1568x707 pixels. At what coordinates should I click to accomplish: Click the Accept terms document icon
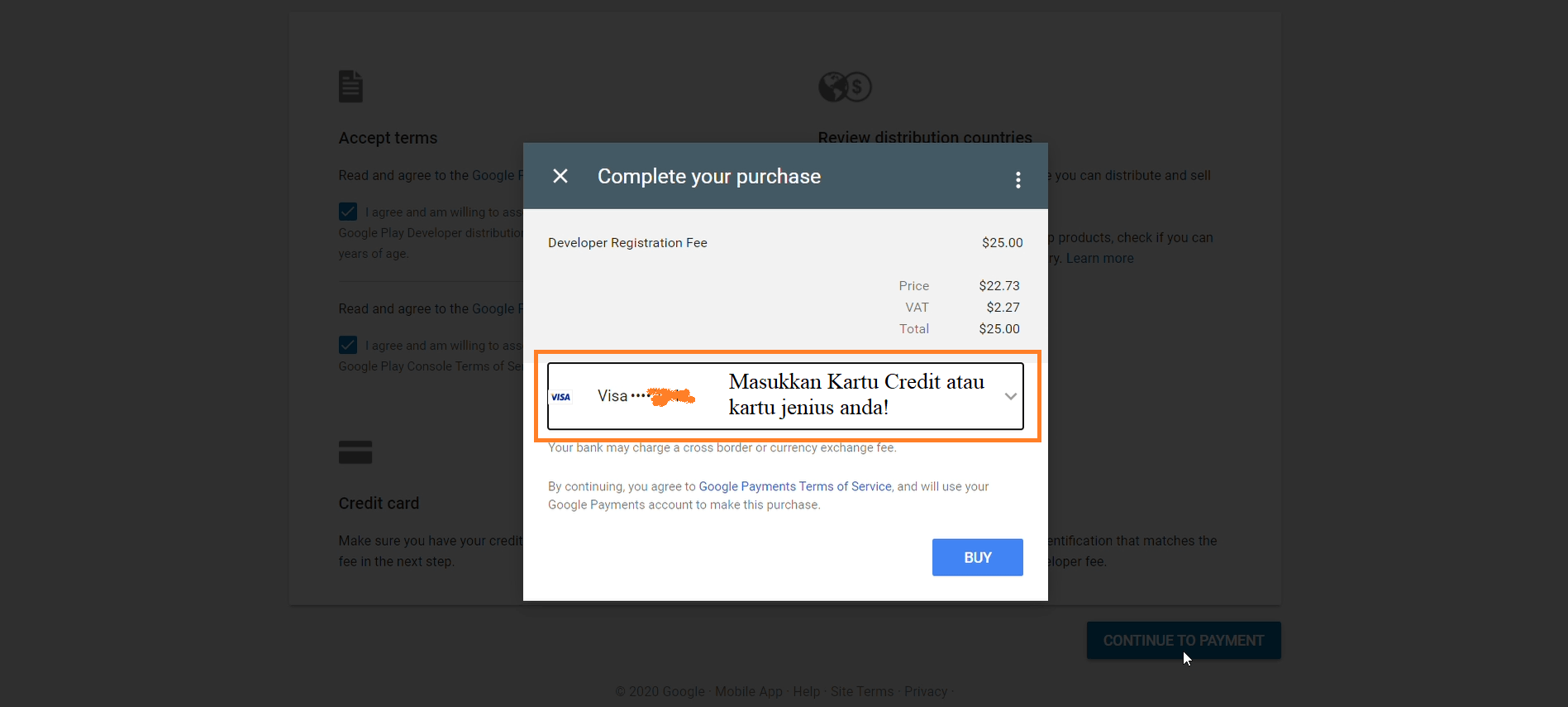point(350,86)
